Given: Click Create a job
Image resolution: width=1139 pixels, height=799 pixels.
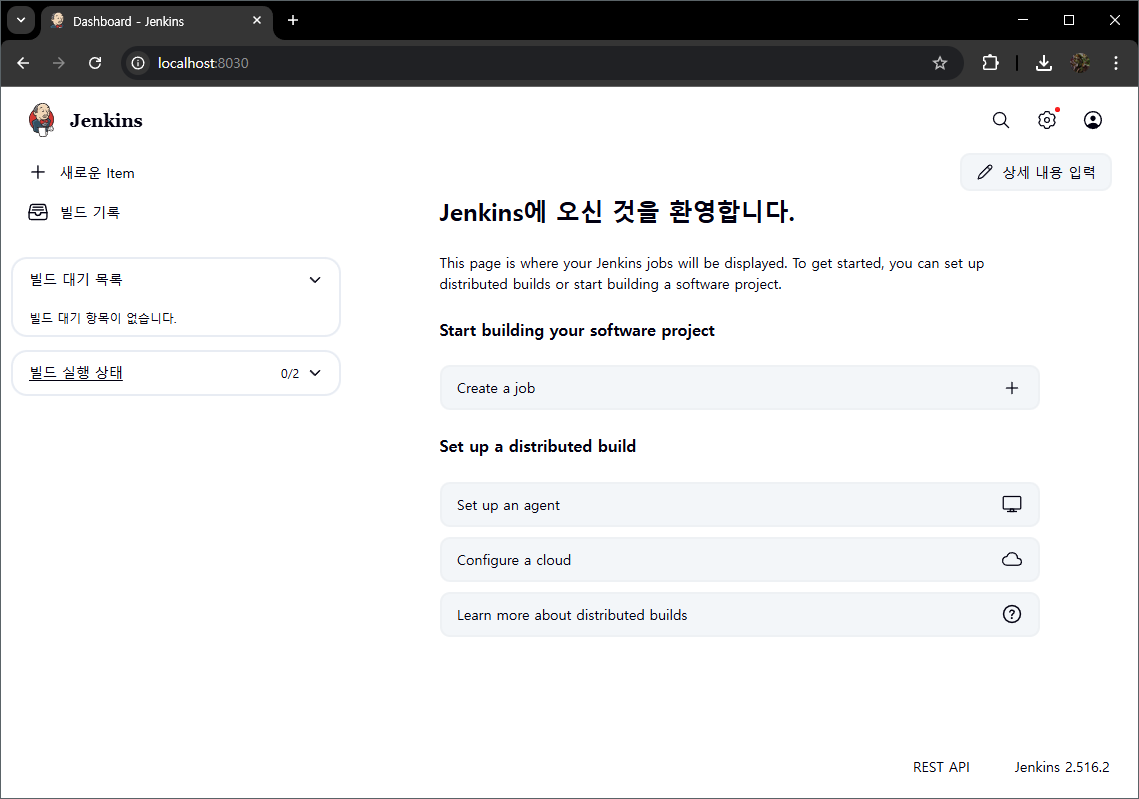Looking at the screenshot, I should pos(739,388).
